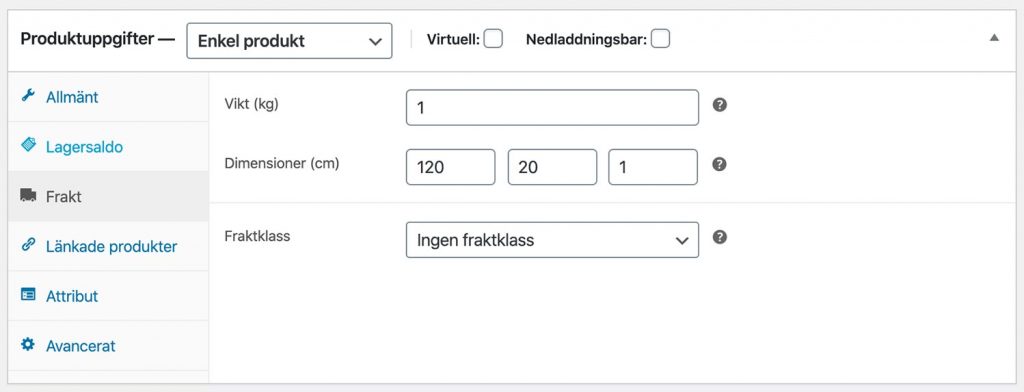Click help icon next to Vikt field

point(720,105)
